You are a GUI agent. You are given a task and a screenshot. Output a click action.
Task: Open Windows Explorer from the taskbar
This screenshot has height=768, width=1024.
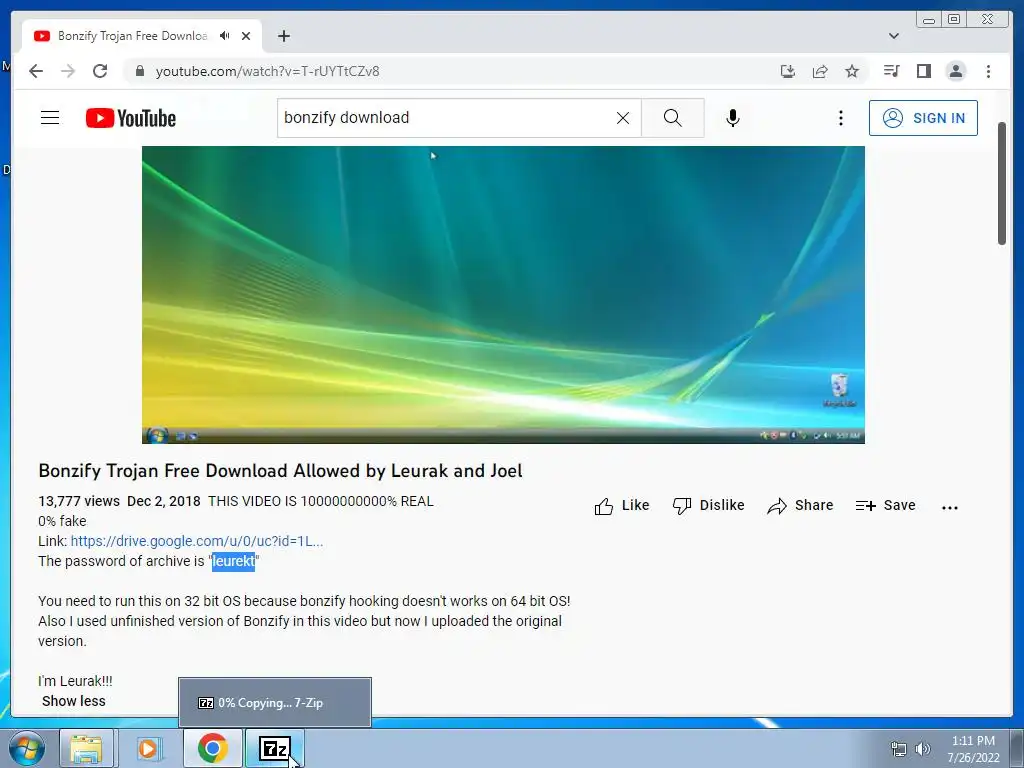coord(86,748)
